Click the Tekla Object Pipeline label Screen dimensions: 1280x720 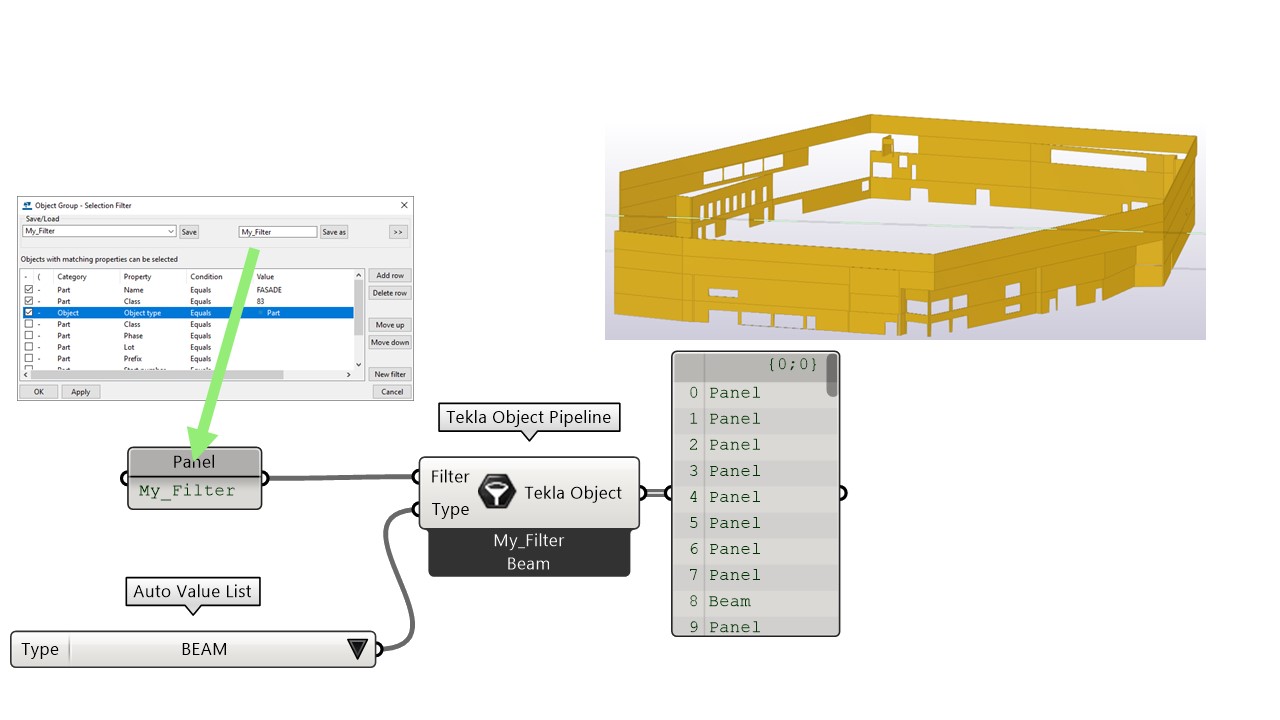[x=529, y=418]
